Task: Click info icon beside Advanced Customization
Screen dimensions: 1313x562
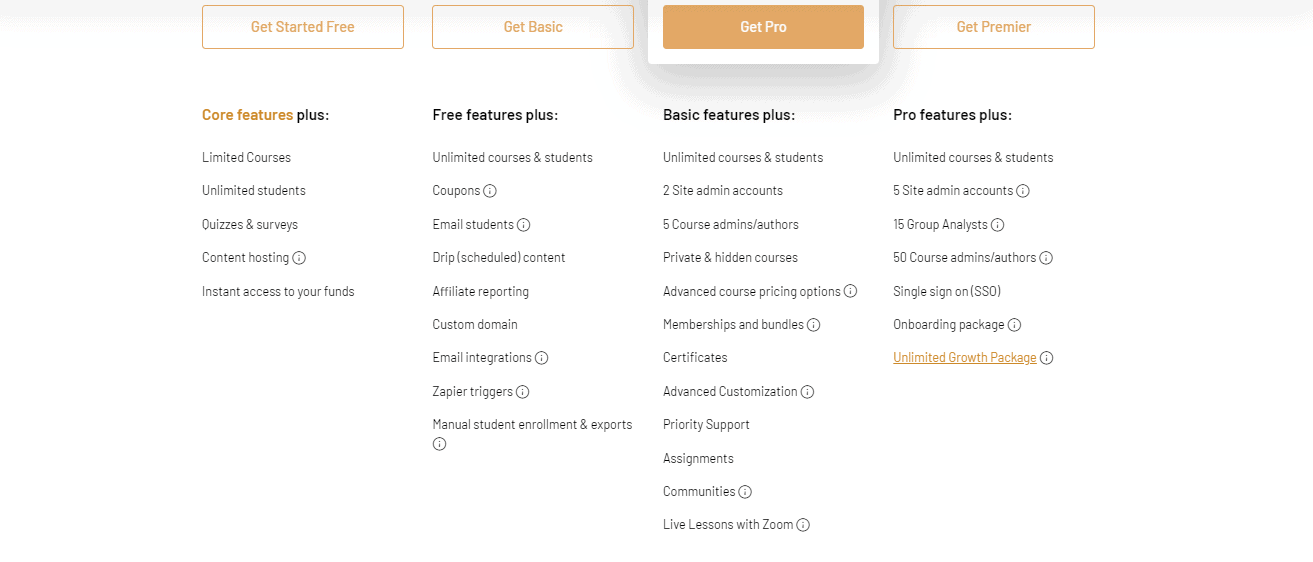Action: [807, 392]
